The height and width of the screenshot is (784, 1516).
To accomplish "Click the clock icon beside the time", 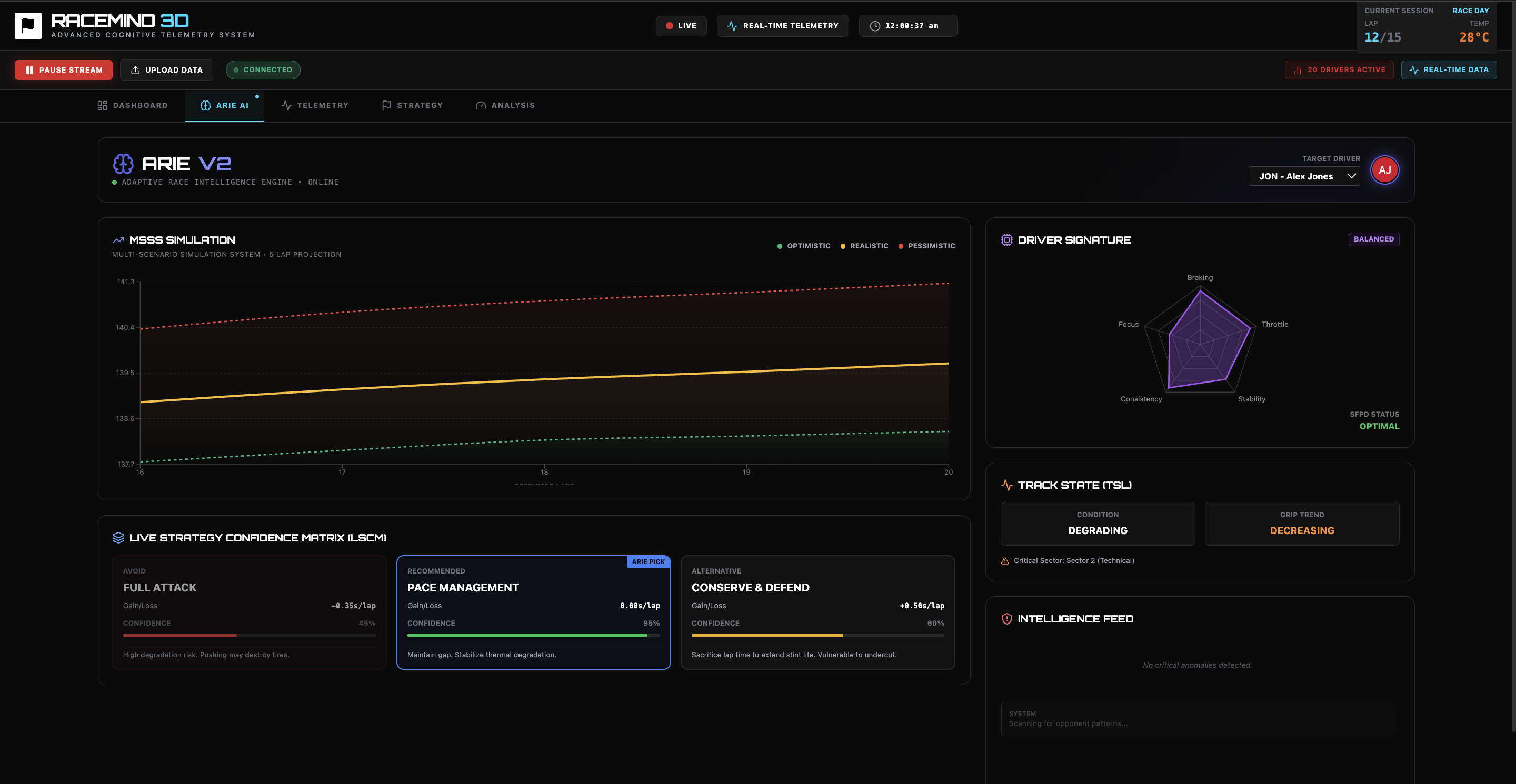I will pyautogui.click(x=874, y=26).
